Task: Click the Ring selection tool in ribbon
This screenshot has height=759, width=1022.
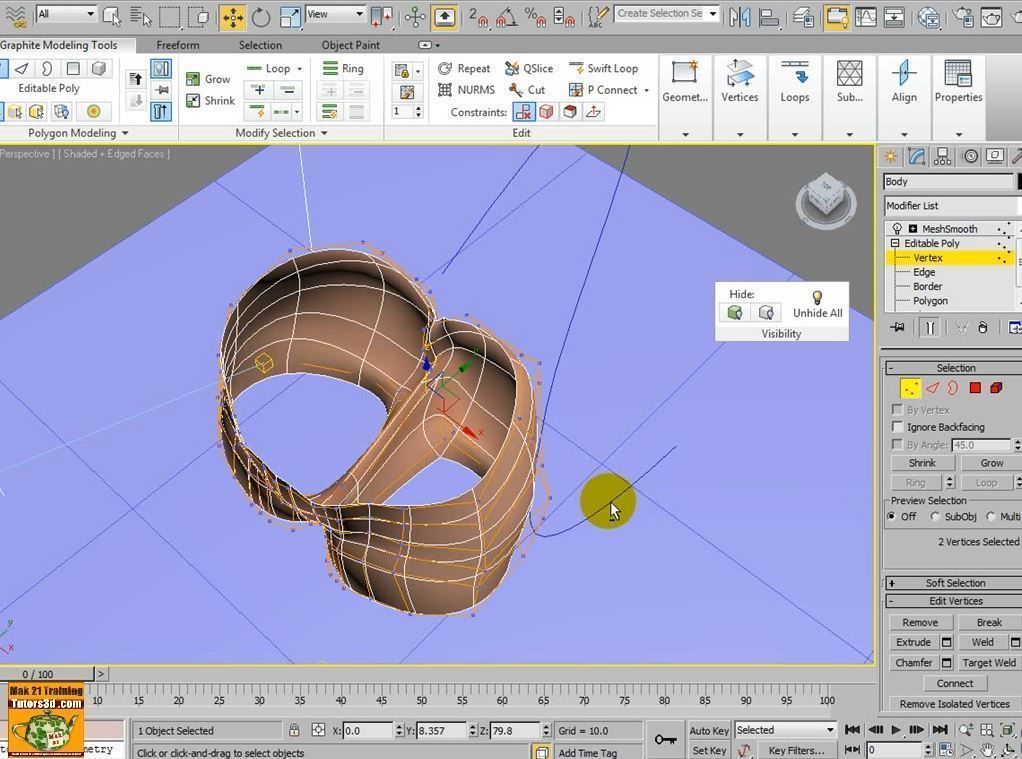Action: 343,68
